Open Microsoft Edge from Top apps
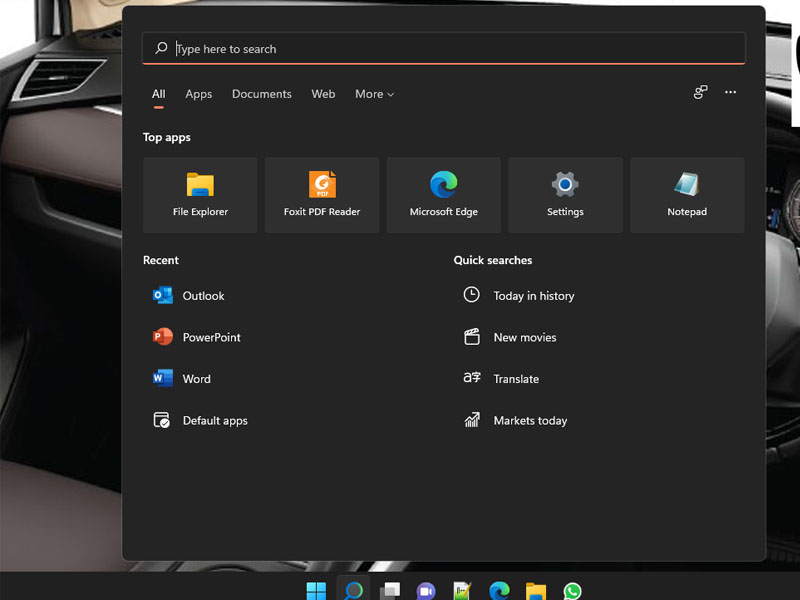Image resolution: width=800 pixels, height=600 pixels. (x=443, y=195)
